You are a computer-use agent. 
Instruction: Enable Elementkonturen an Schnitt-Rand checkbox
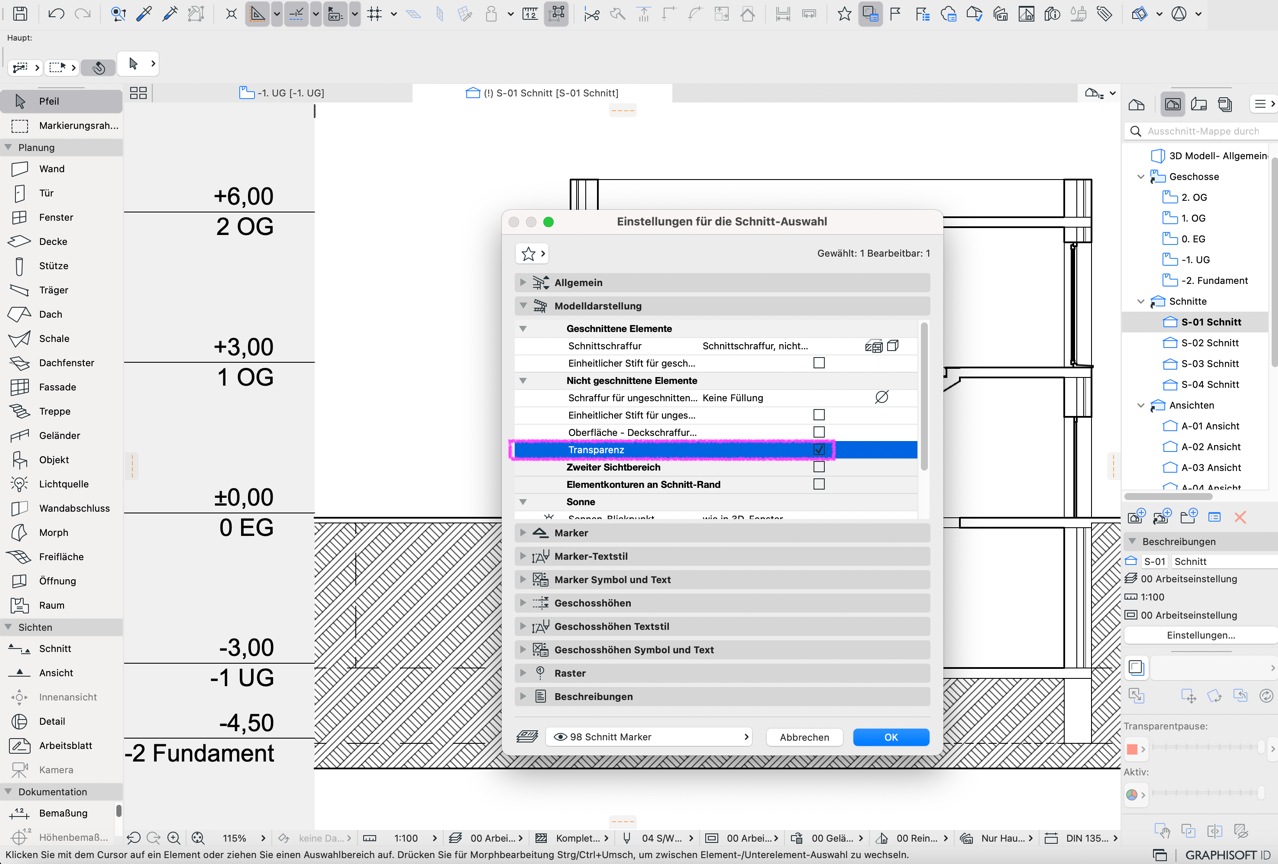819,484
